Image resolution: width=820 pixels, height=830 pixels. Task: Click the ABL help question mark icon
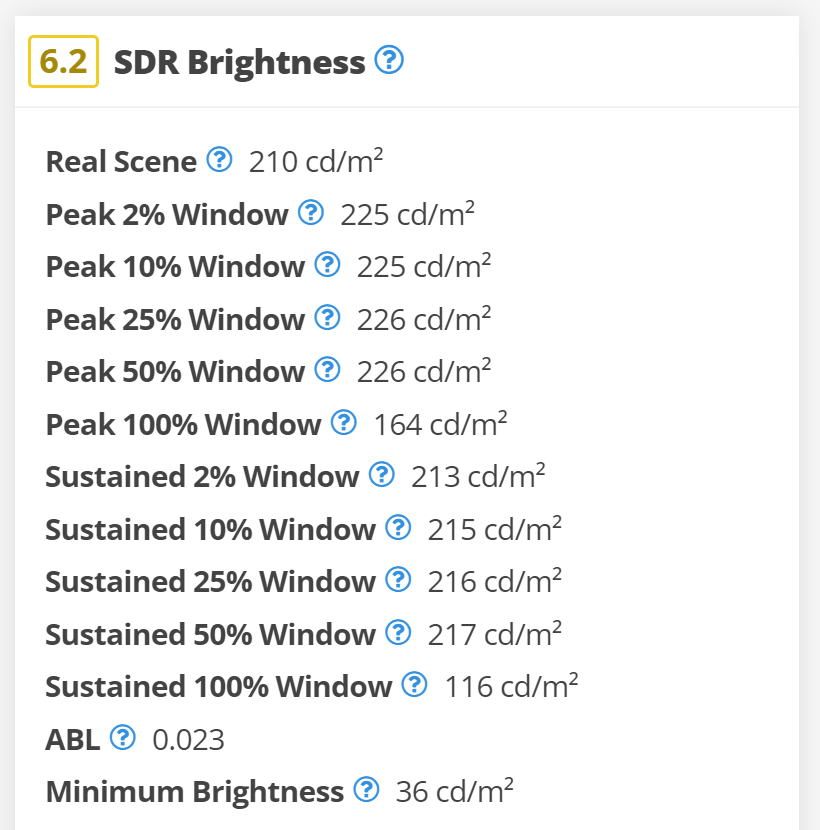click(123, 737)
